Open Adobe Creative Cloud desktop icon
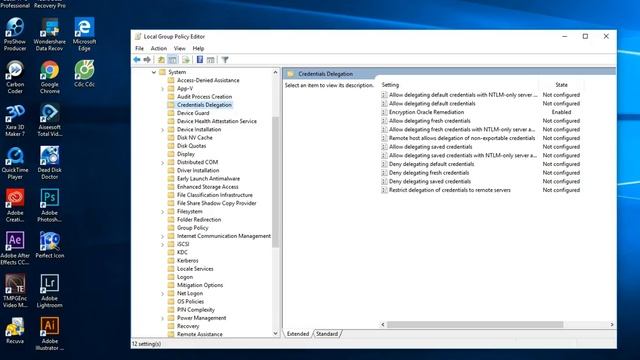Image resolution: width=640 pixels, height=360 pixels. click(15, 206)
